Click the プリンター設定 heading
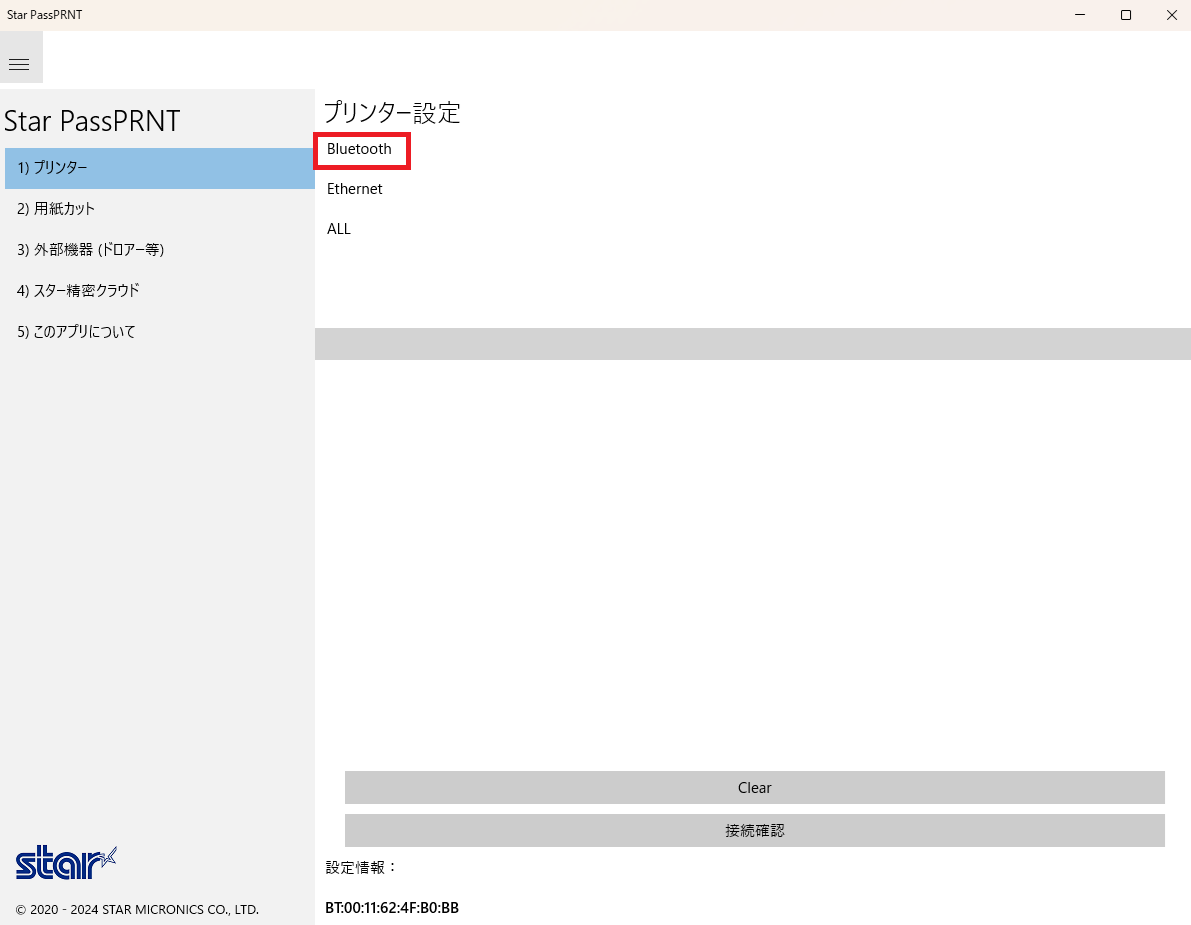This screenshot has height=925, width=1191. click(392, 113)
